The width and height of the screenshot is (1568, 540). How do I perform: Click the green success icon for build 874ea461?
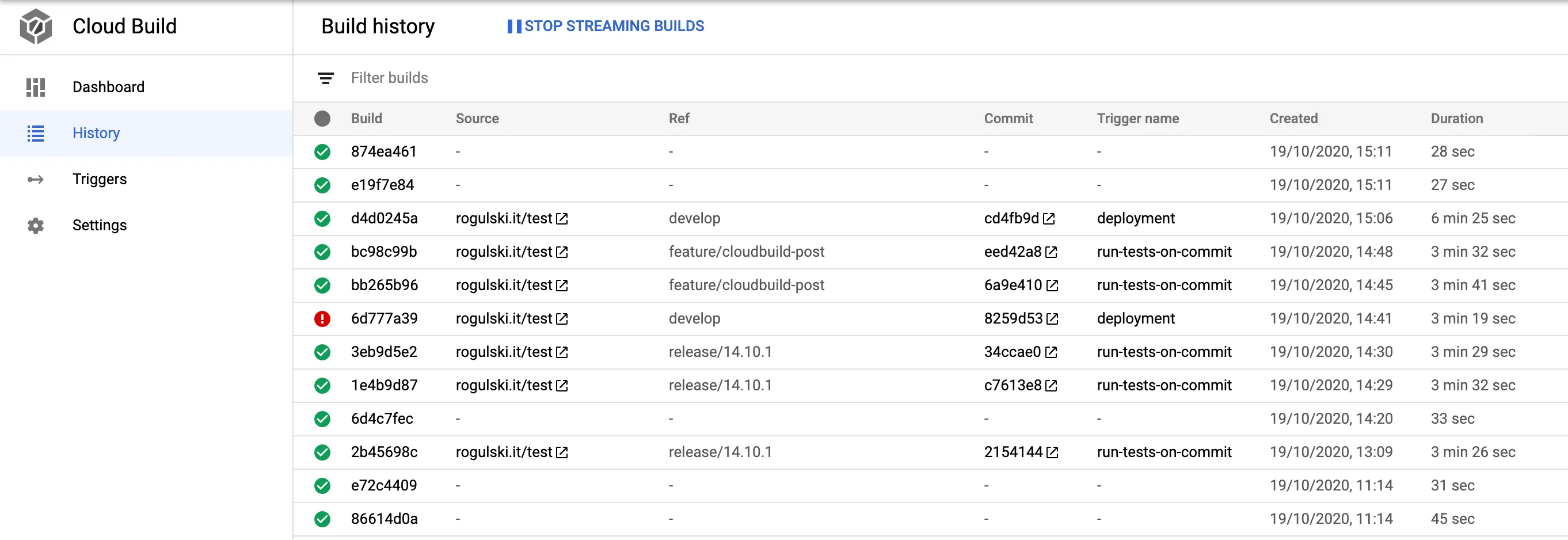pyautogui.click(x=322, y=151)
